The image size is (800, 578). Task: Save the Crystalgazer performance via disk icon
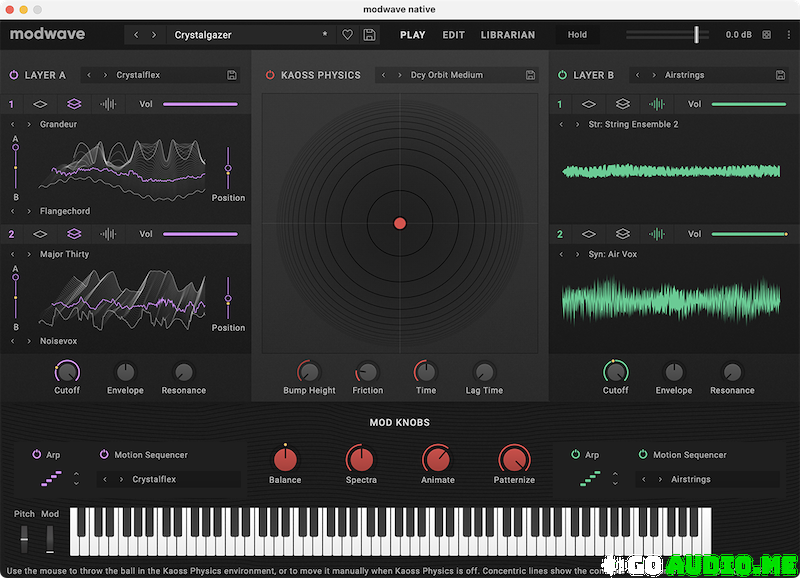coord(369,35)
